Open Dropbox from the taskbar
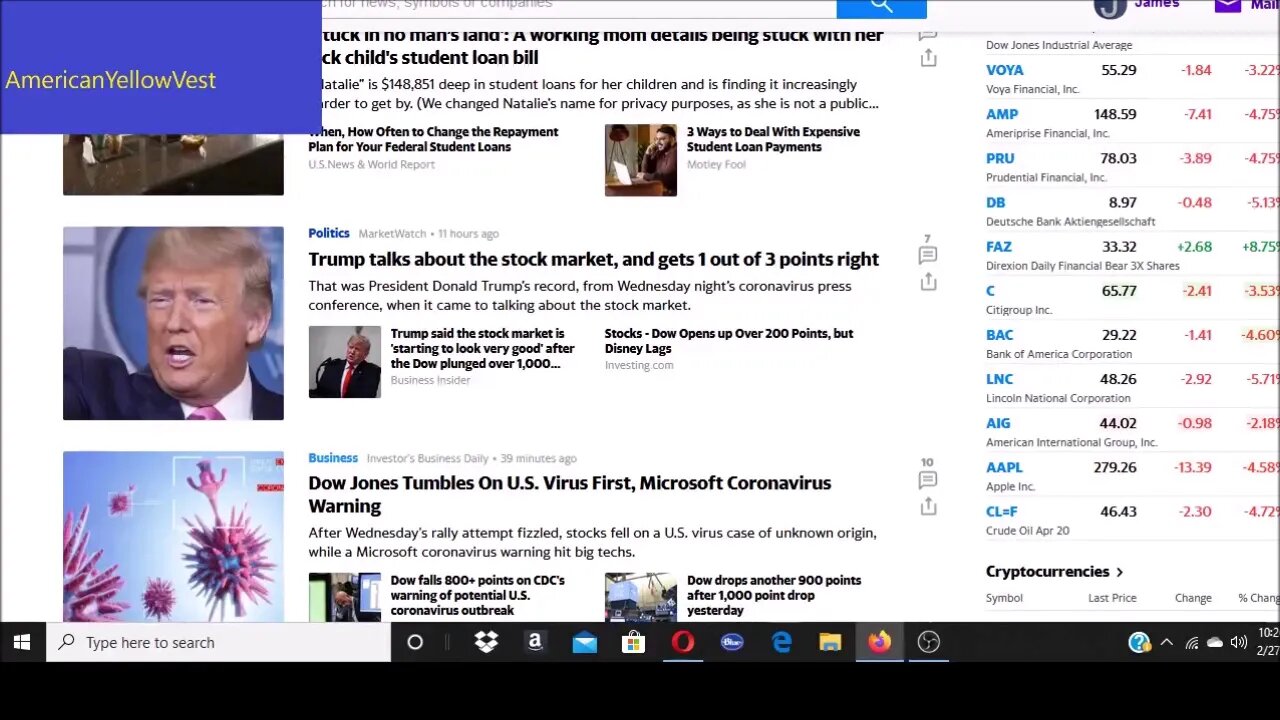Viewport: 1280px width, 720px height. (x=486, y=642)
